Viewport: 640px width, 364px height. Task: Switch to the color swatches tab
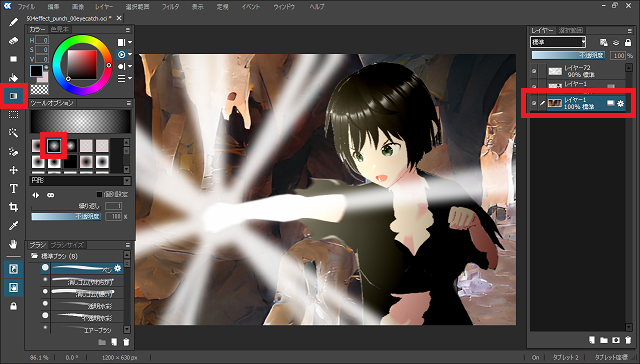(60, 29)
